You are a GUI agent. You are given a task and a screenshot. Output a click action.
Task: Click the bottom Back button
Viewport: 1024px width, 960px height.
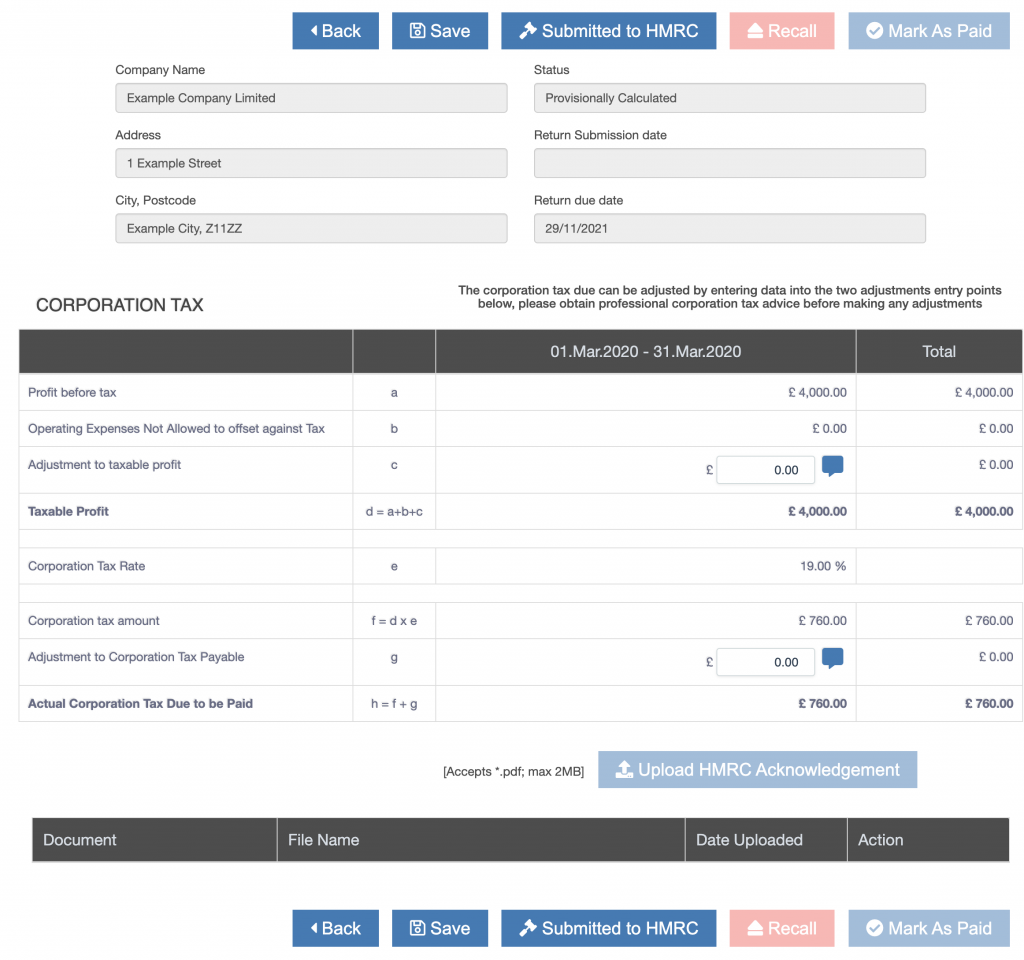[335, 928]
